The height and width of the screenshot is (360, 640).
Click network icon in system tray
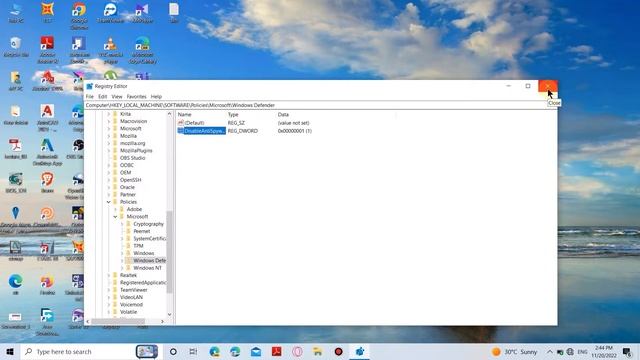[x=570, y=351]
